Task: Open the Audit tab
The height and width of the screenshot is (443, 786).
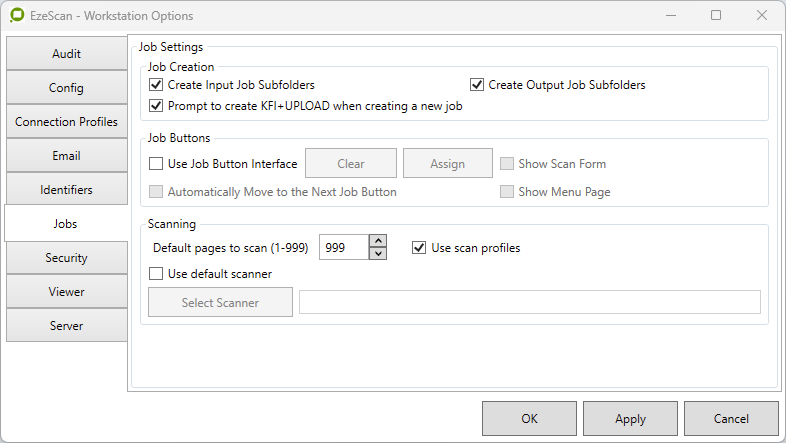Action: tap(67, 54)
